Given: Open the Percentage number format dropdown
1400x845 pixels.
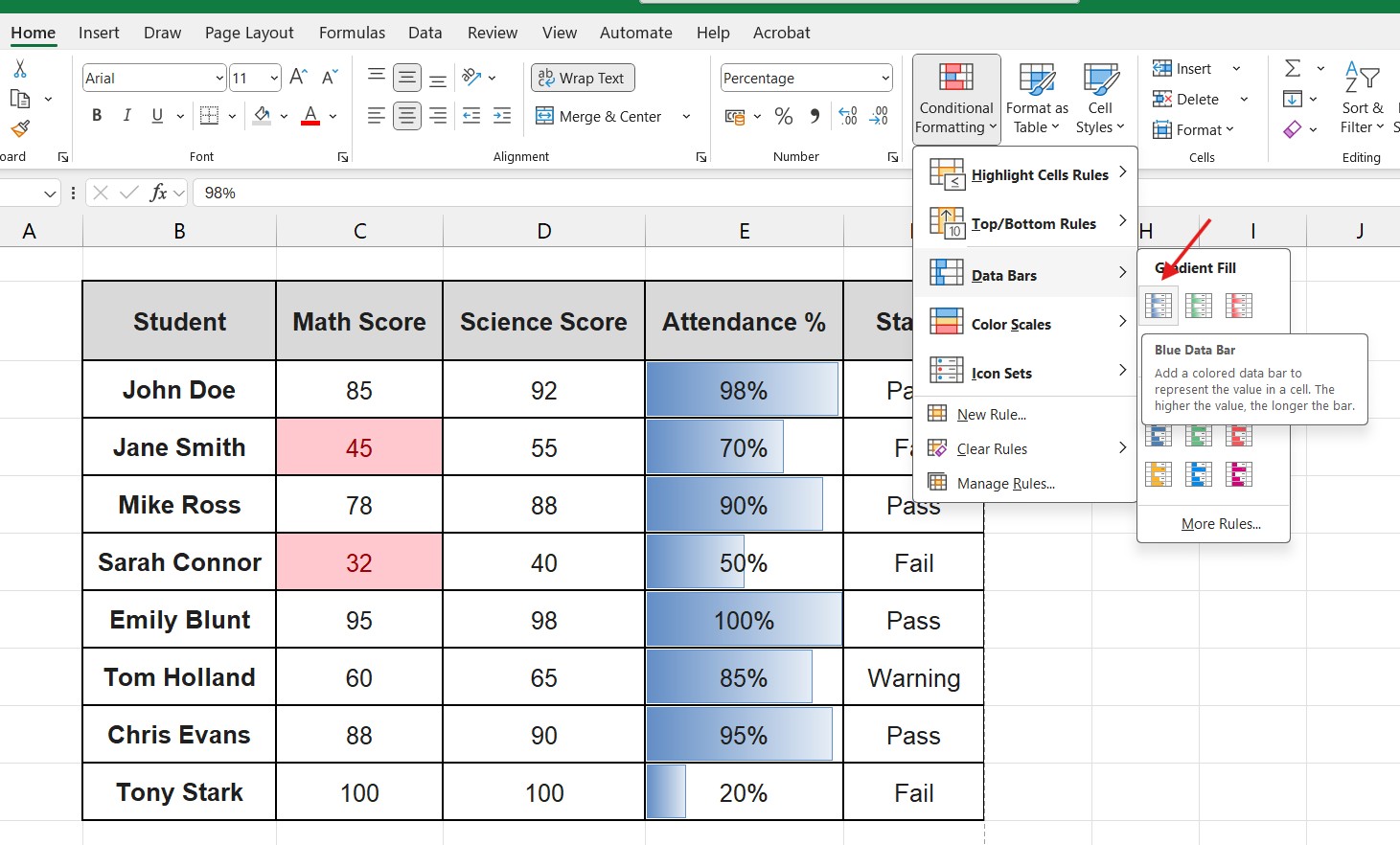Looking at the screenshot, I should (884, 78).
